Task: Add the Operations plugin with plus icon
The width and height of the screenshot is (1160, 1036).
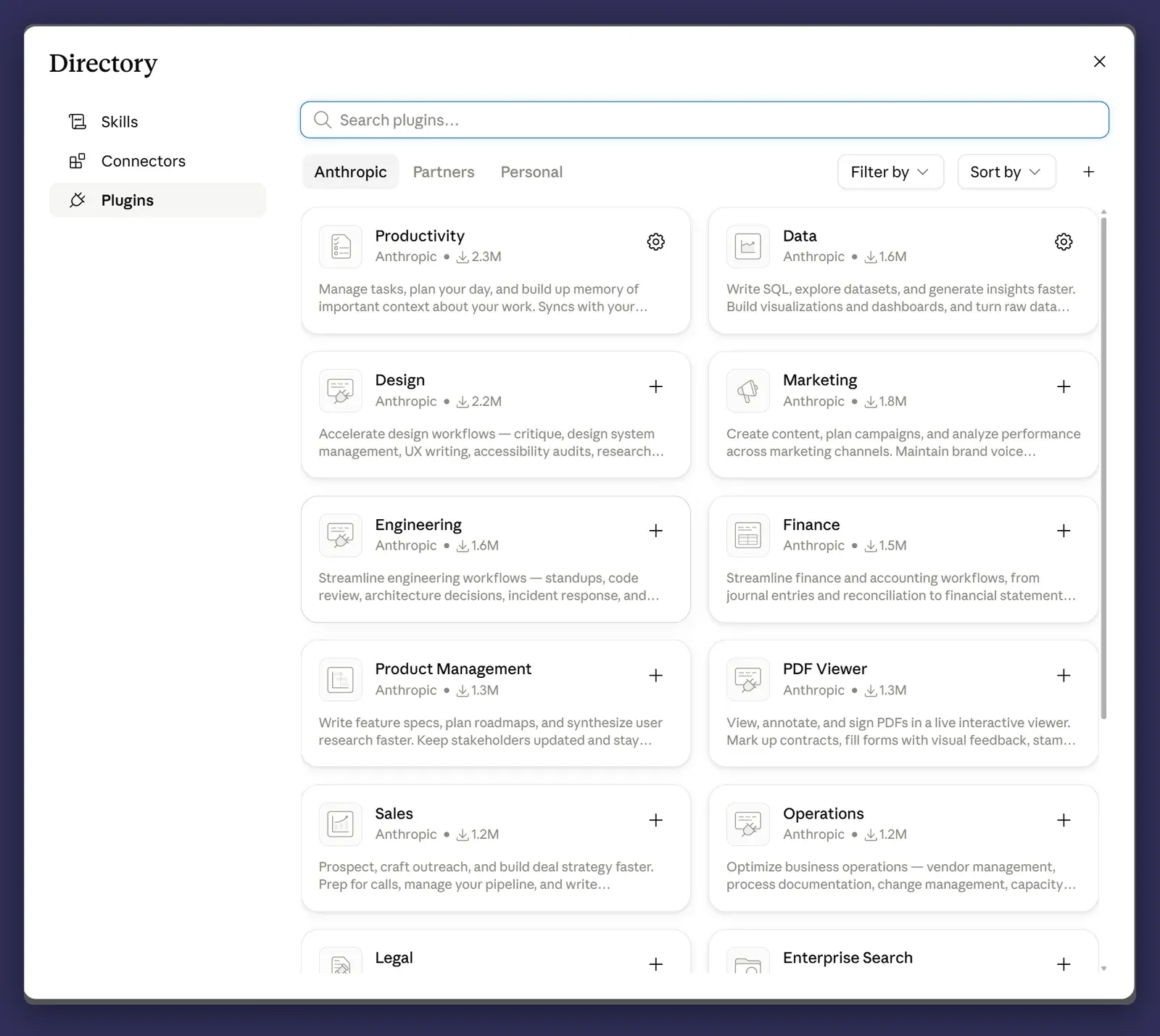Action: (1064, 820)
